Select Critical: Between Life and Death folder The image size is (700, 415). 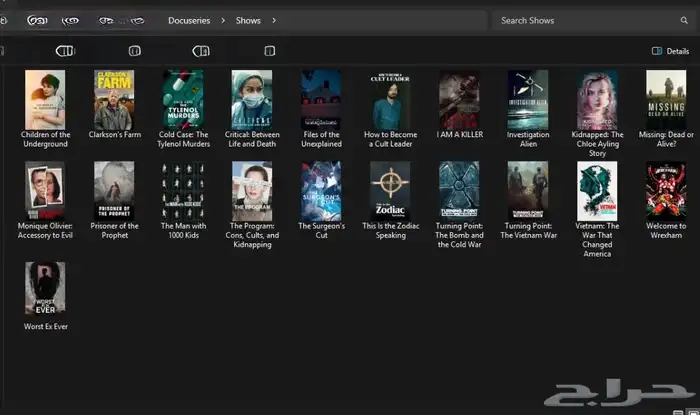[x=252, y=108]
